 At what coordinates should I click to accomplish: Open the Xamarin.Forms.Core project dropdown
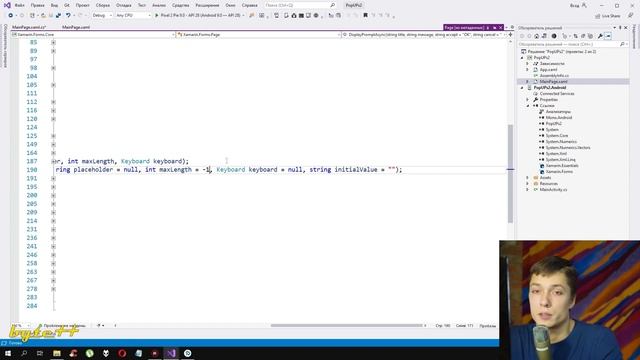(x=93, y=35)
